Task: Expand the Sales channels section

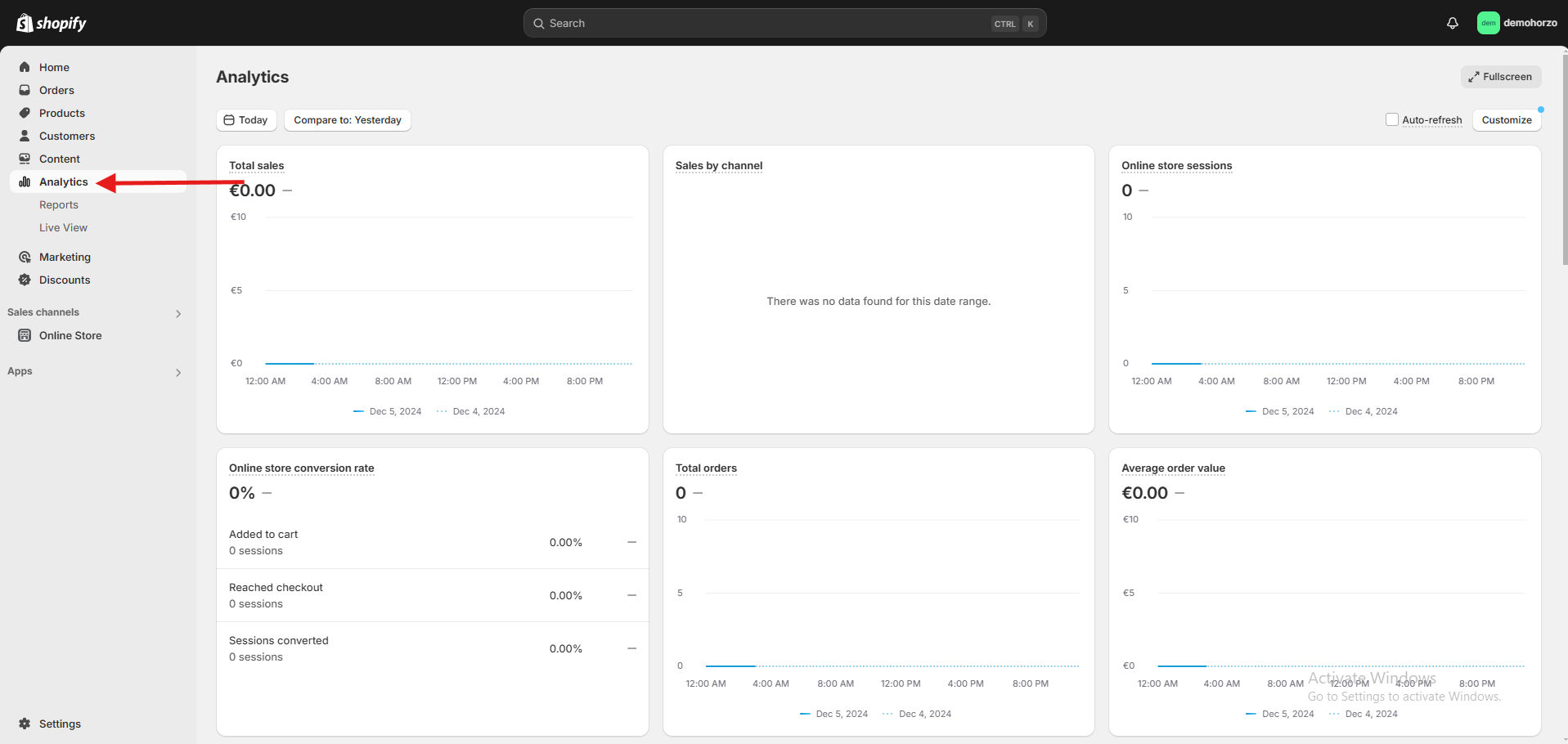Action: click(178, 313)
